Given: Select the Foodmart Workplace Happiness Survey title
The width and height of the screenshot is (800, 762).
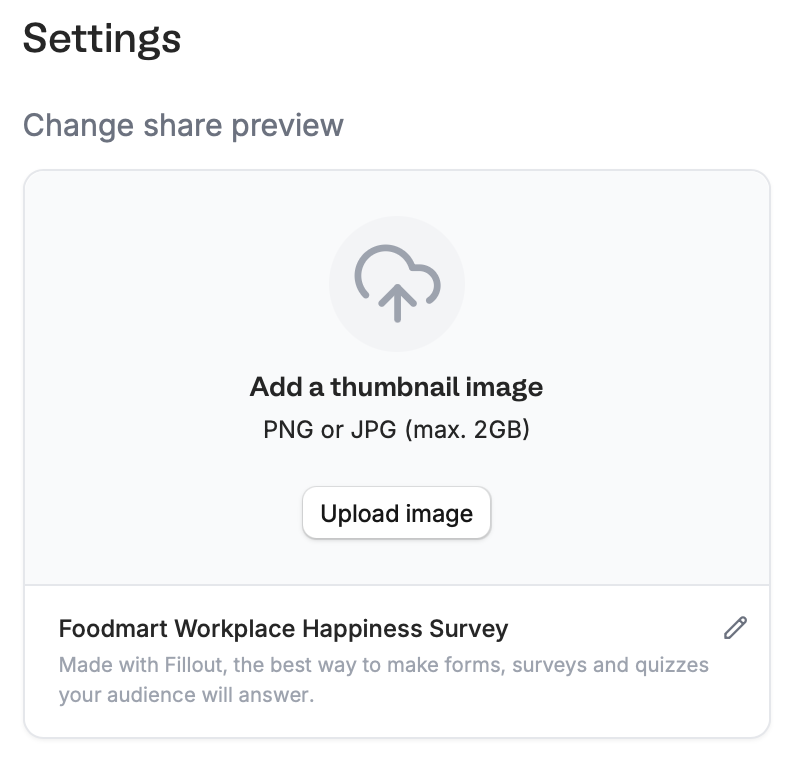Looking at the screenshot, I should tap(283, 628).
